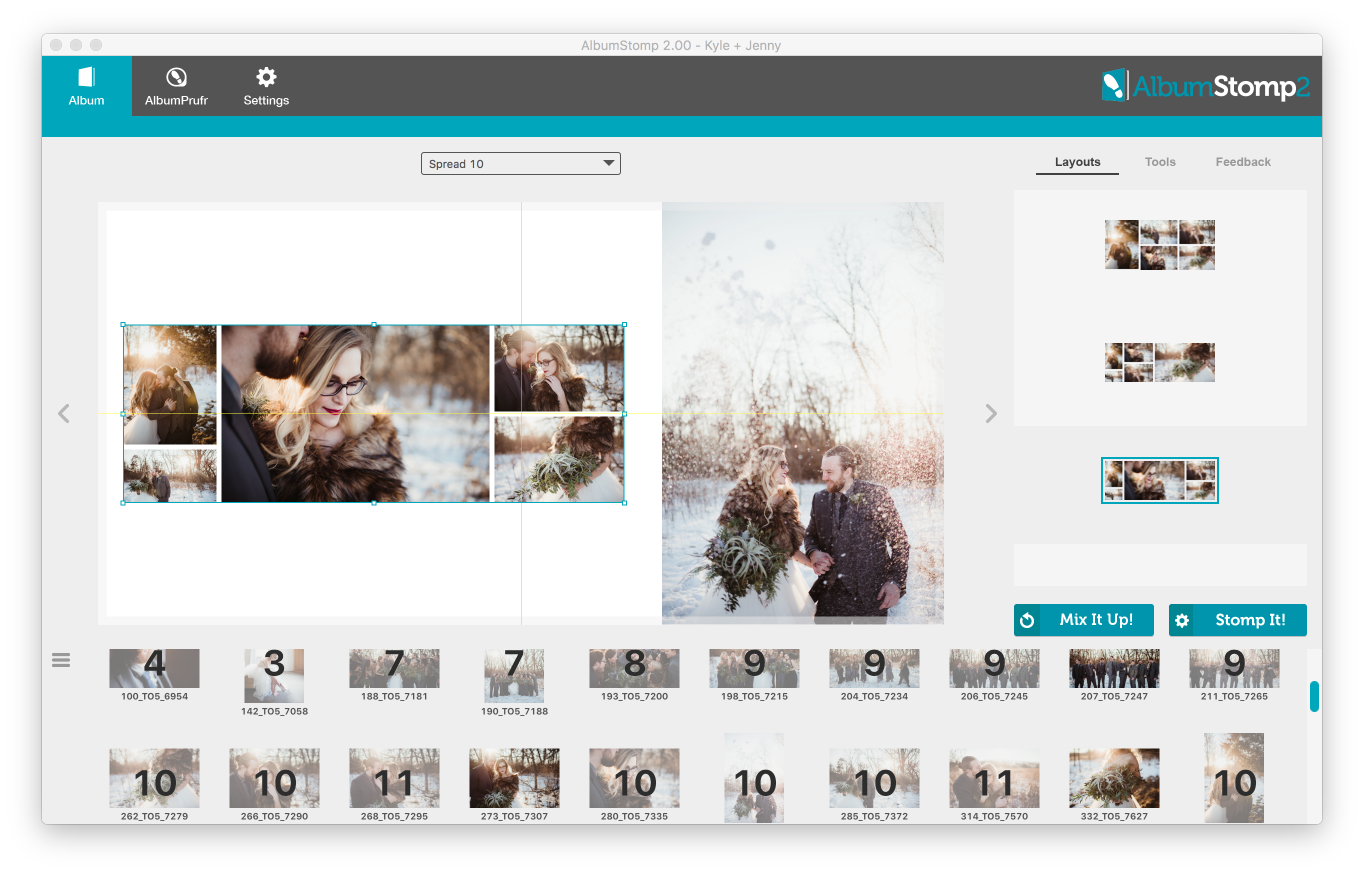
Task: Select thumbnail 142_TO5_7058
Action: (274, 676)
